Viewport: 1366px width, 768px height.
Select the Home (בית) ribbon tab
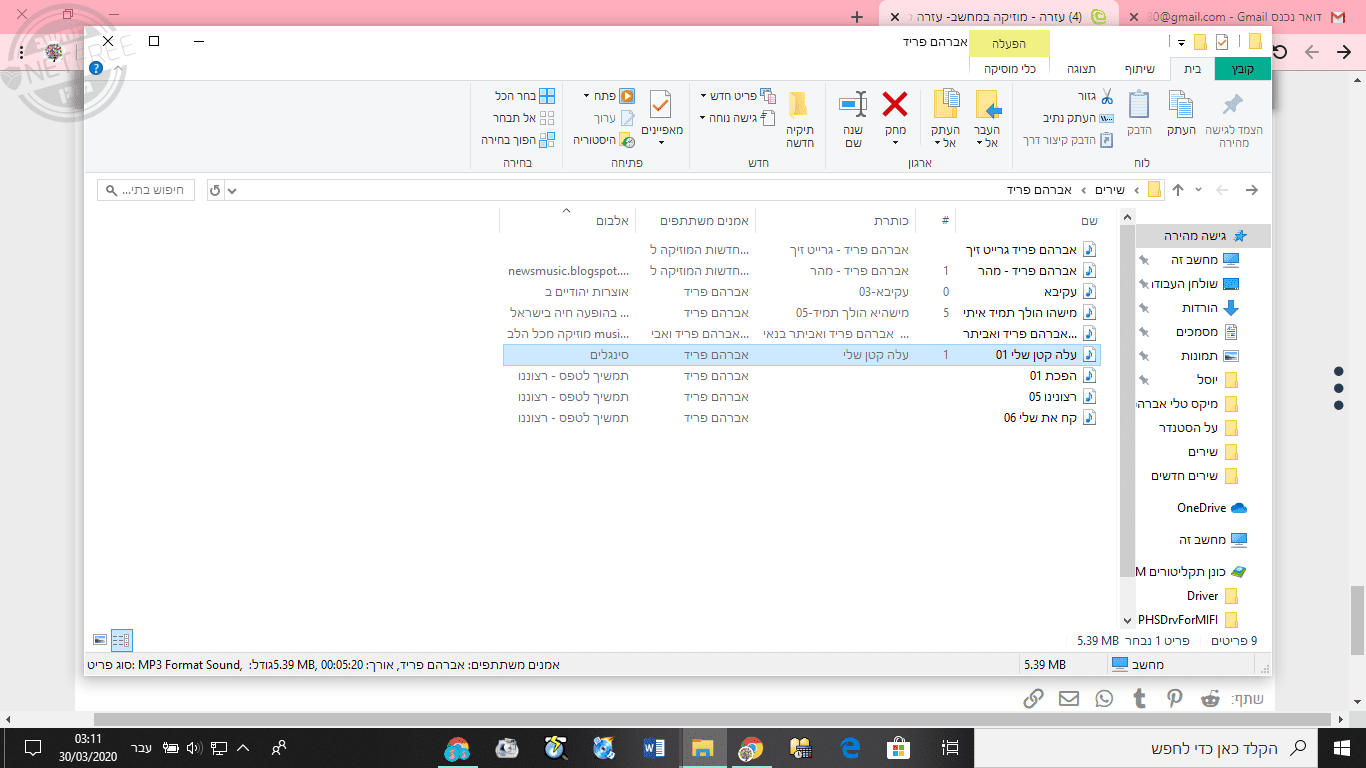pyautogui.click(x=1192, y=68)
